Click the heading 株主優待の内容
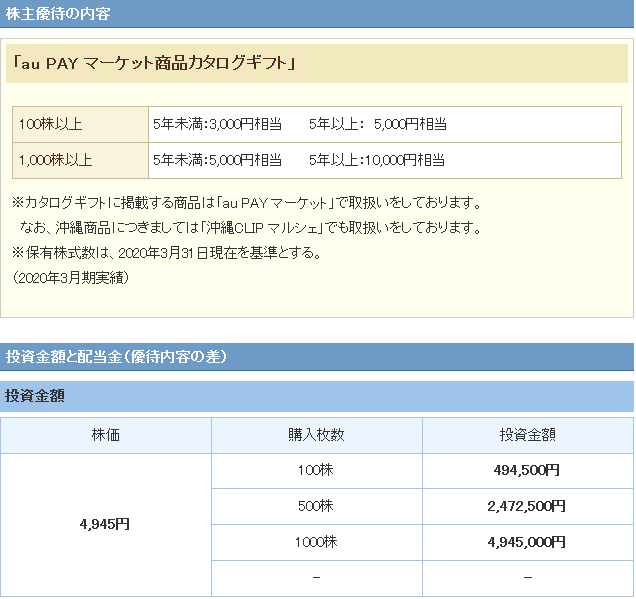Screen dimensions: 636x599 pos(58,14)
